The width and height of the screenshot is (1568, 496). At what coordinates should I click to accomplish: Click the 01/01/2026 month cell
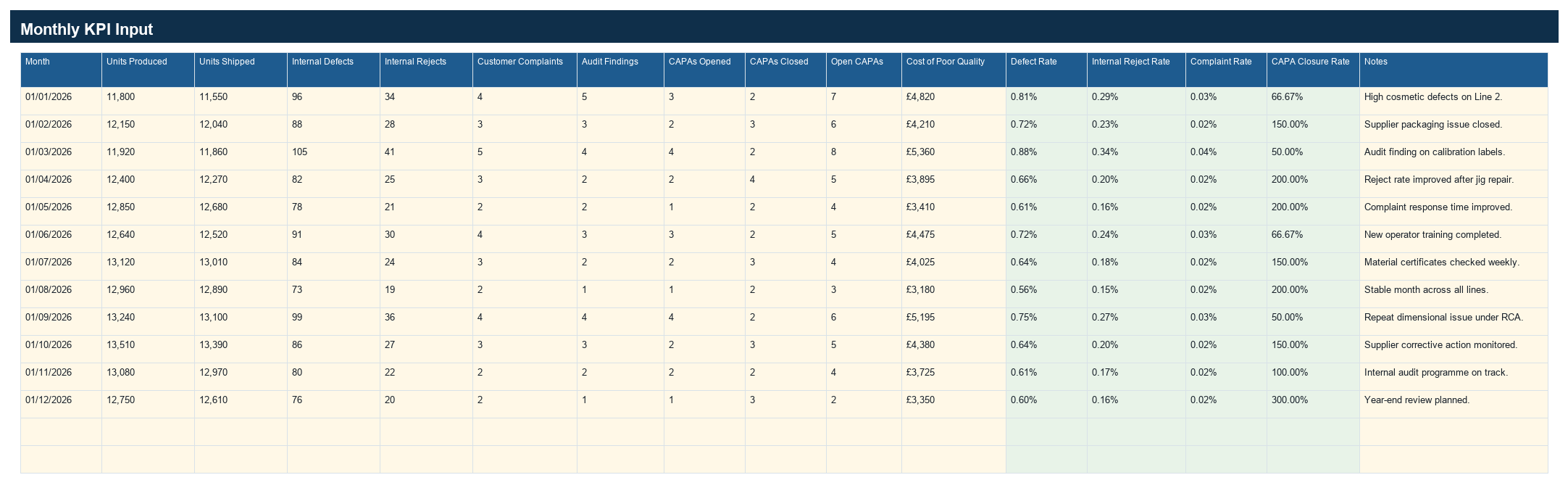(62, 102)
